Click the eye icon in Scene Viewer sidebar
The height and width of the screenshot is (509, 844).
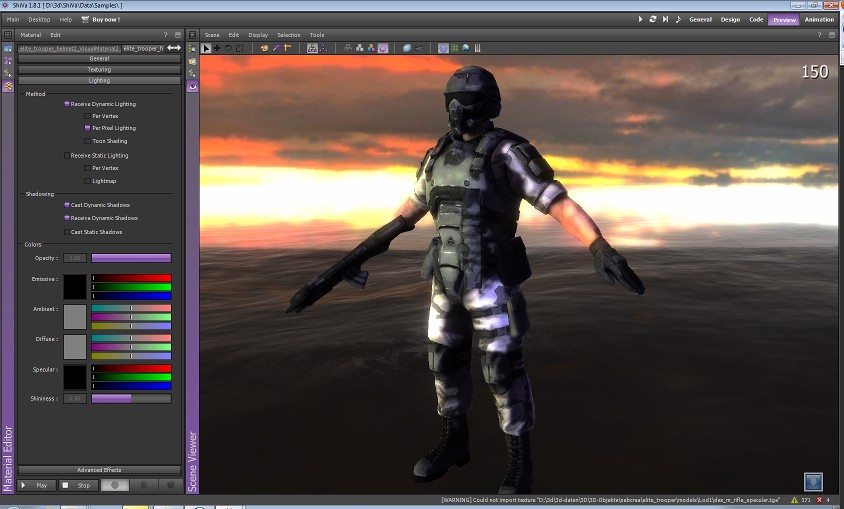[193, 87]
